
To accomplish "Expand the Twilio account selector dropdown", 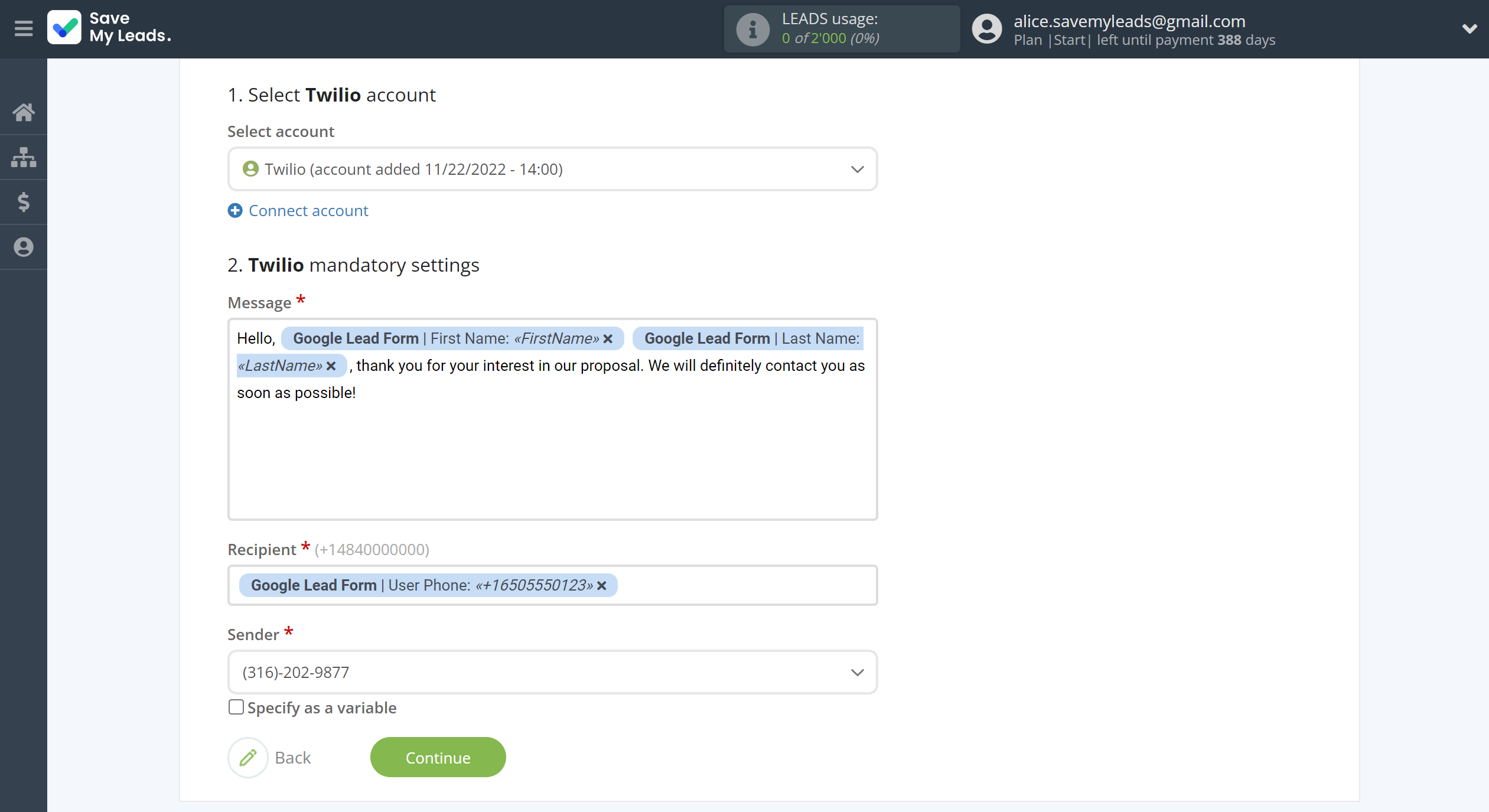I will tap(857, 169).
